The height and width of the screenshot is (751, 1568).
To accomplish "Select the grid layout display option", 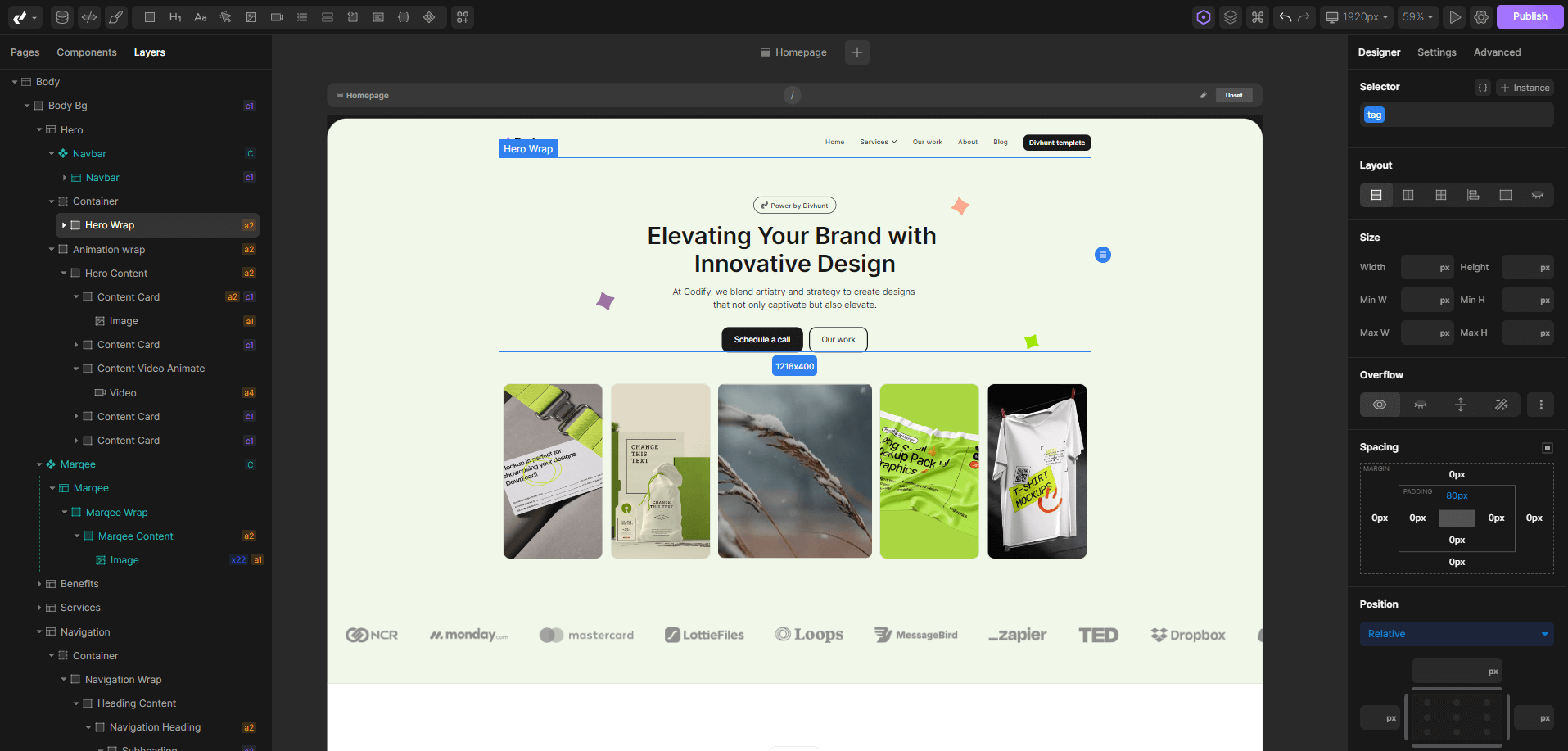I will pyautogui.click(x=1440, y=195).
